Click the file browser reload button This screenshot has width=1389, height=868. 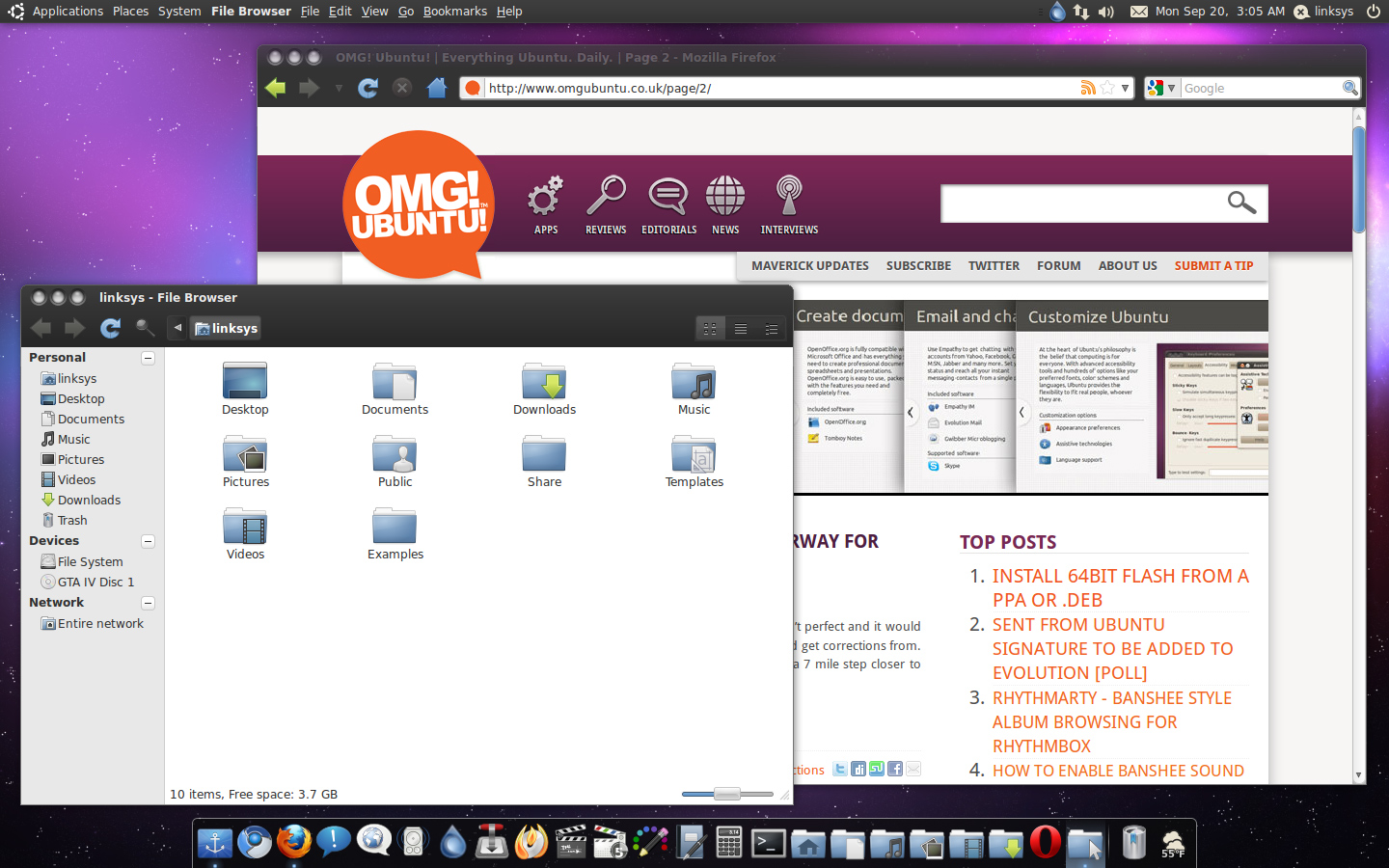[111, 328]
